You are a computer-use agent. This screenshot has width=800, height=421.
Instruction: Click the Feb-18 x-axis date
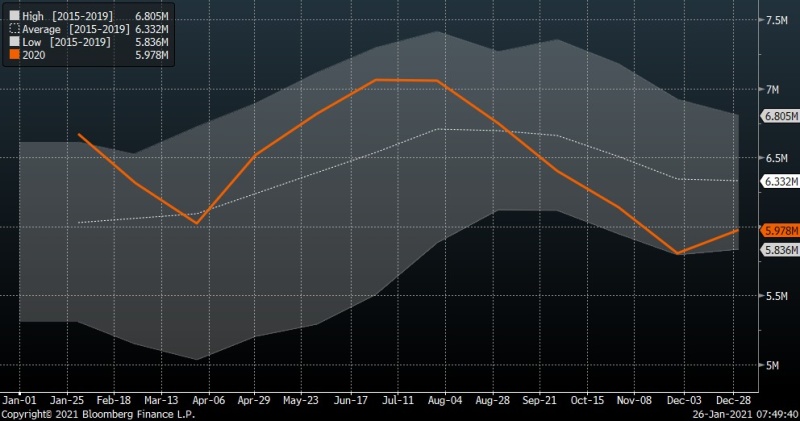[114, 401]
